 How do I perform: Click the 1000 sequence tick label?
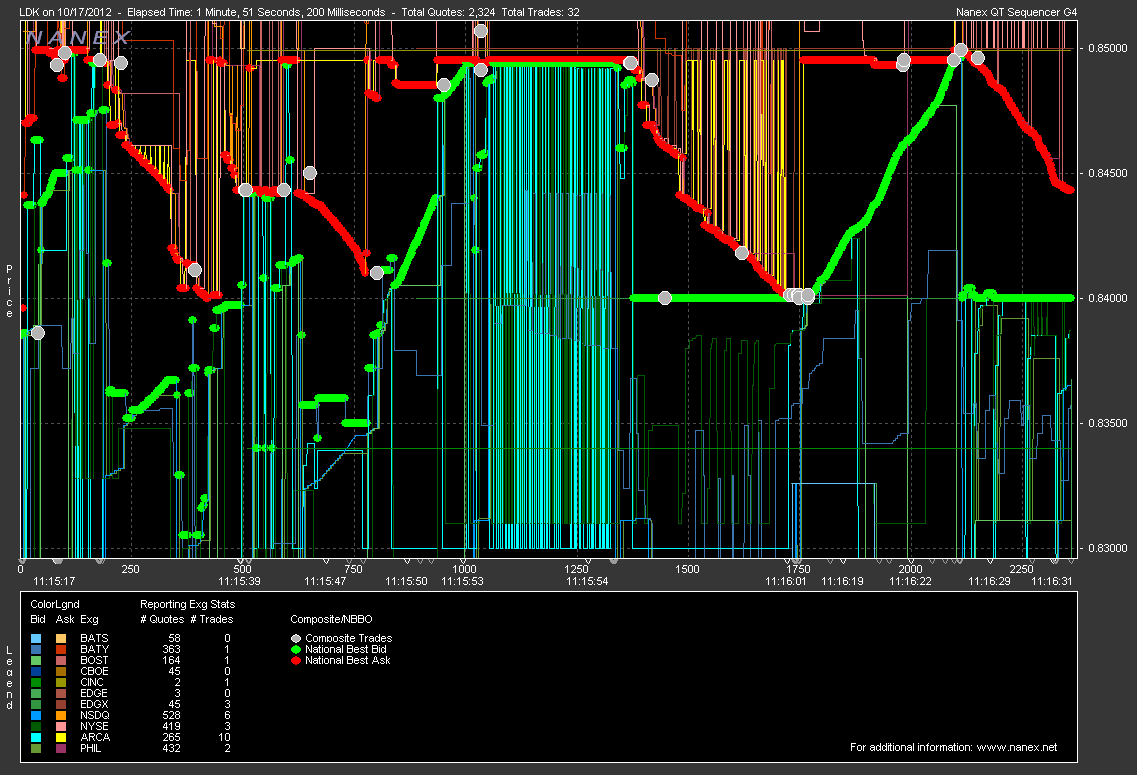464,569
